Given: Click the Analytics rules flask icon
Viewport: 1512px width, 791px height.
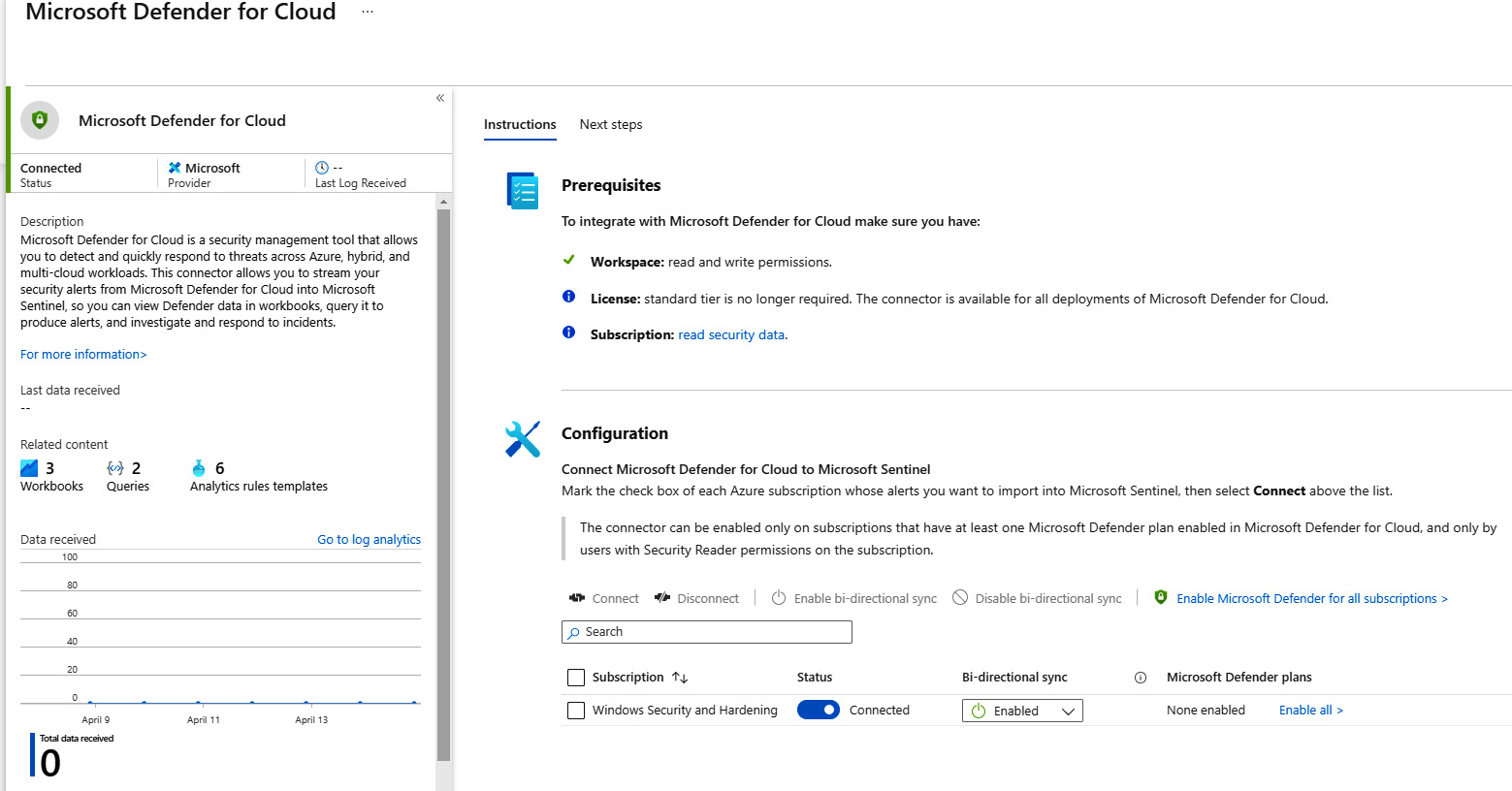Looking at the screenshot, I should (x=199, y=468).
